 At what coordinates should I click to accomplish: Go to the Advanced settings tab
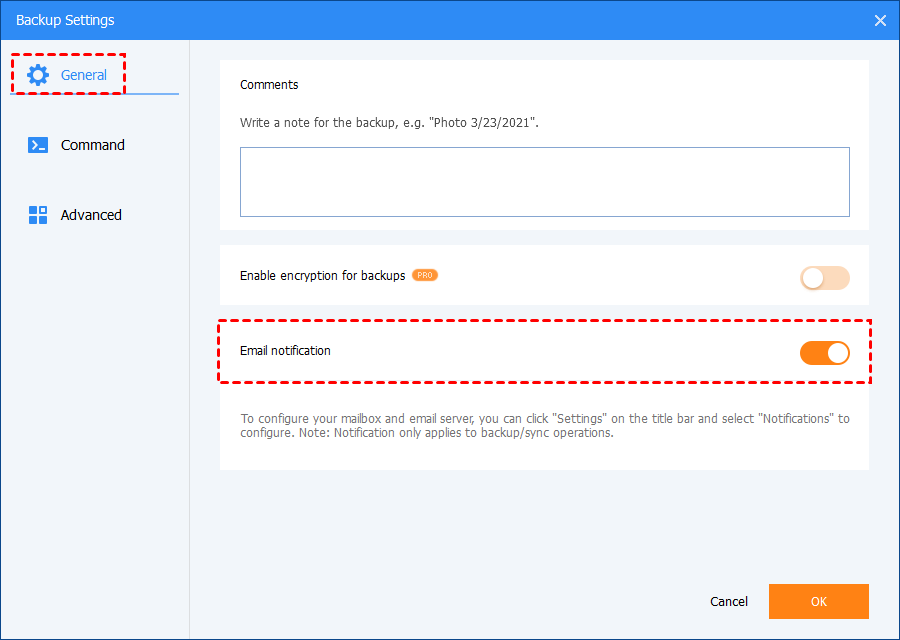pyautogui.click(x=91, y=215)
